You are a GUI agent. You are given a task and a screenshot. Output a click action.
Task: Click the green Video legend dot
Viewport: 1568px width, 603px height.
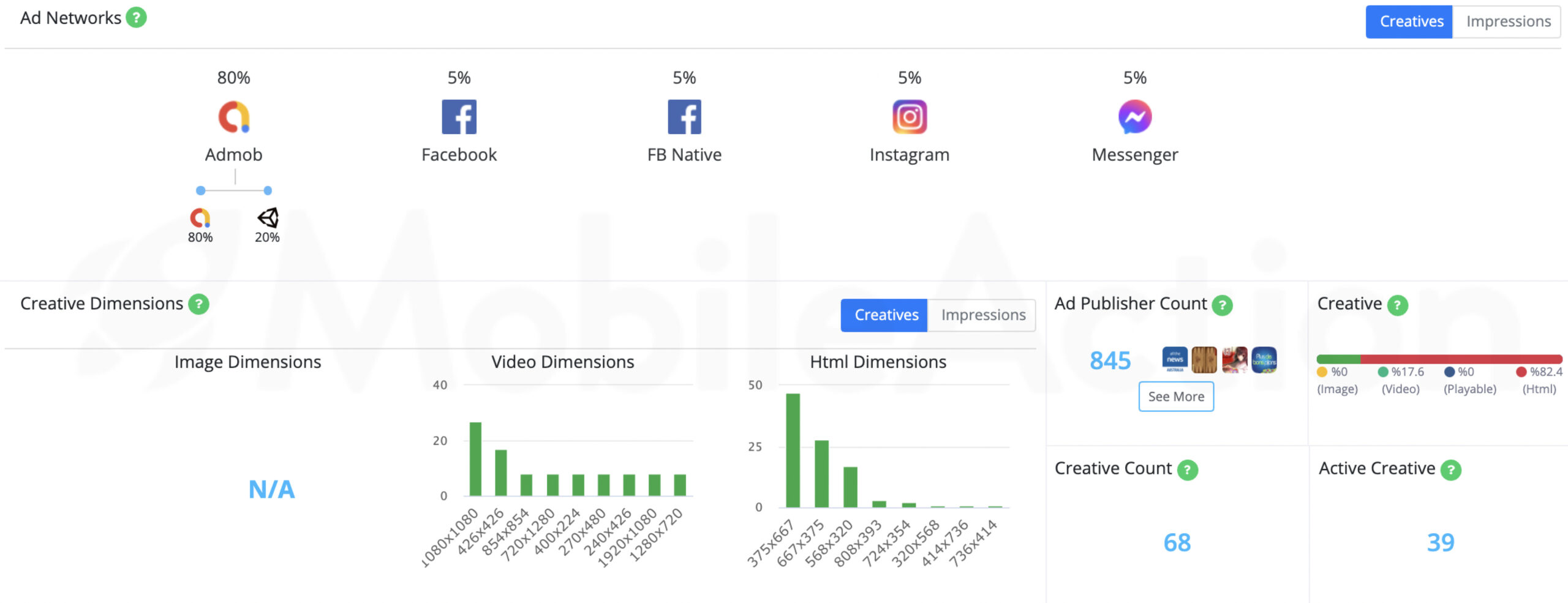coord(1382,372)
